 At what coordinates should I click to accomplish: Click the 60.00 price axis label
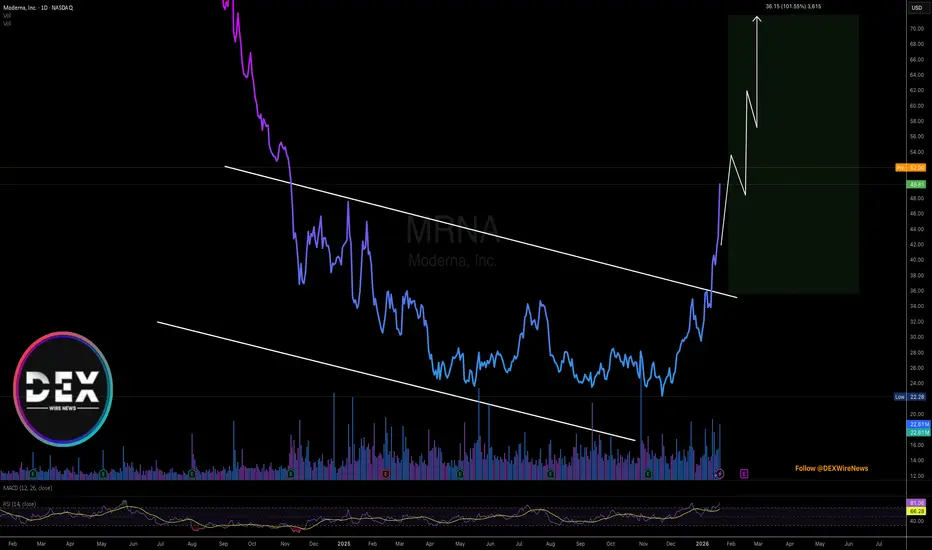click(917, 106)
